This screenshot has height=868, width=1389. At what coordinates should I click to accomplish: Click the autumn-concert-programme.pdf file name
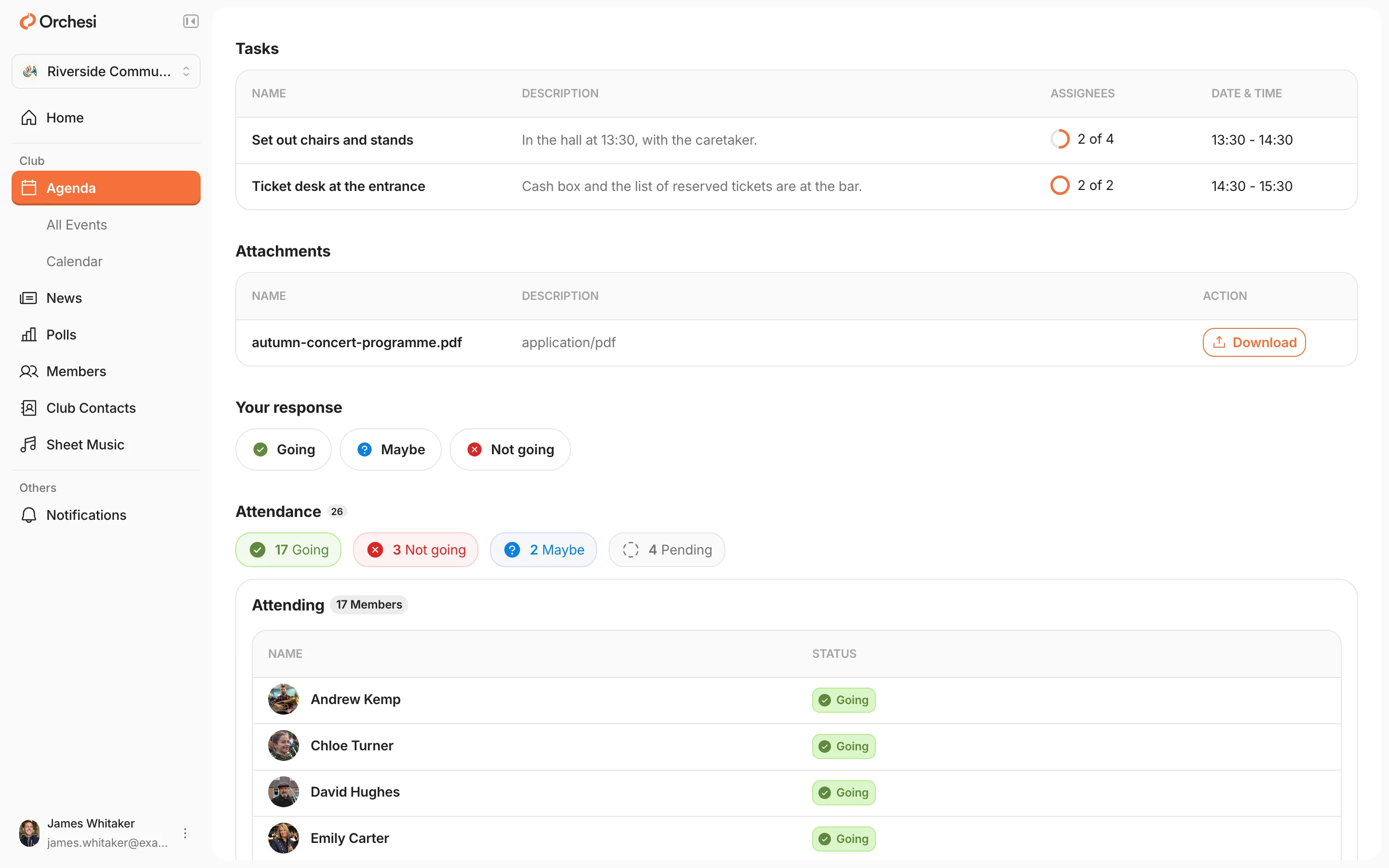click(356, 343)
